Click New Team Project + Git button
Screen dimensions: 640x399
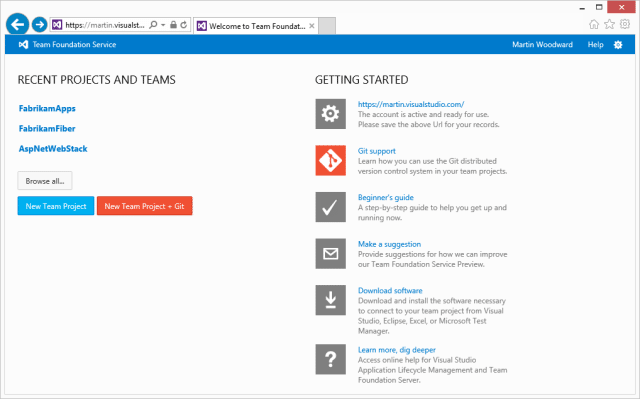tap(144, 206)
